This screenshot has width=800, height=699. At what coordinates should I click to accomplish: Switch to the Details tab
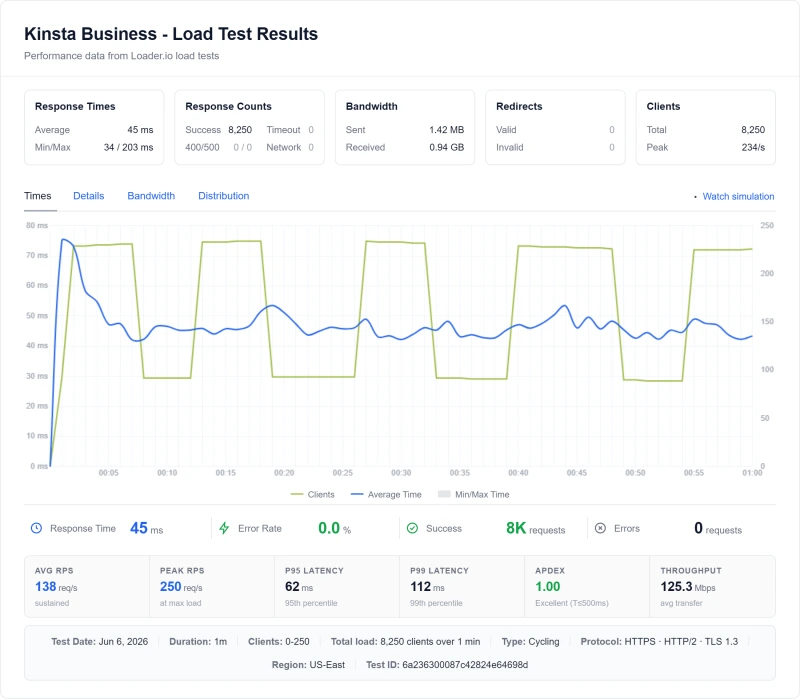89,196
